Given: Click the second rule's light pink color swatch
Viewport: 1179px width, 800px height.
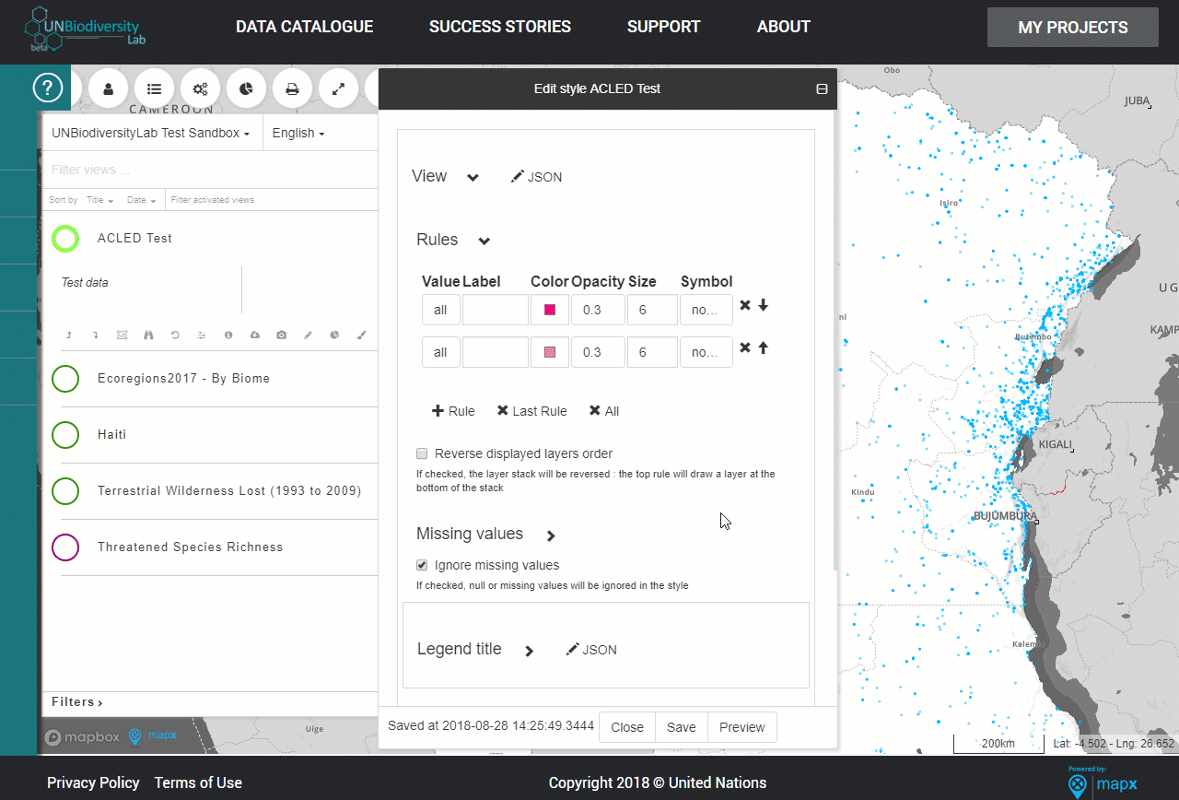Looking at the screenshot, I should click(550, 352).
